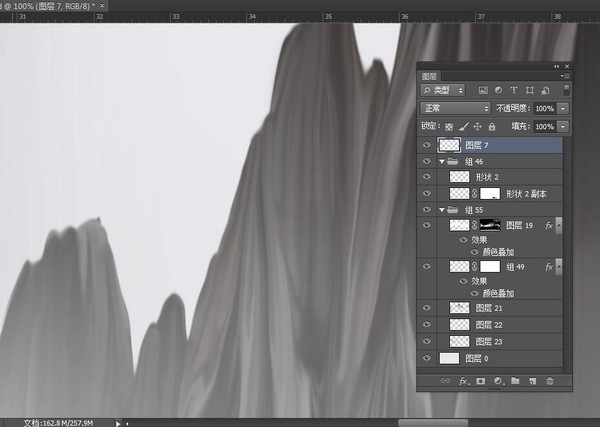Collapse the layers panel double-arrow icon

click(x=556, y=66)
